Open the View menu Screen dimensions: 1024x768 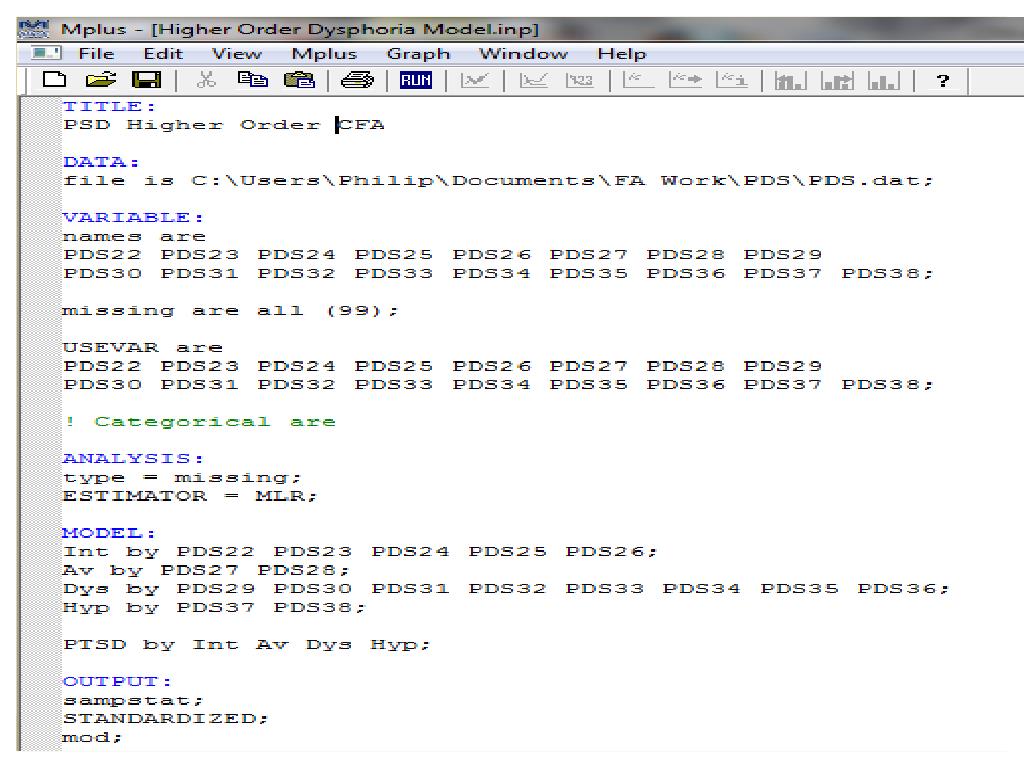click(x=236, y=54)
